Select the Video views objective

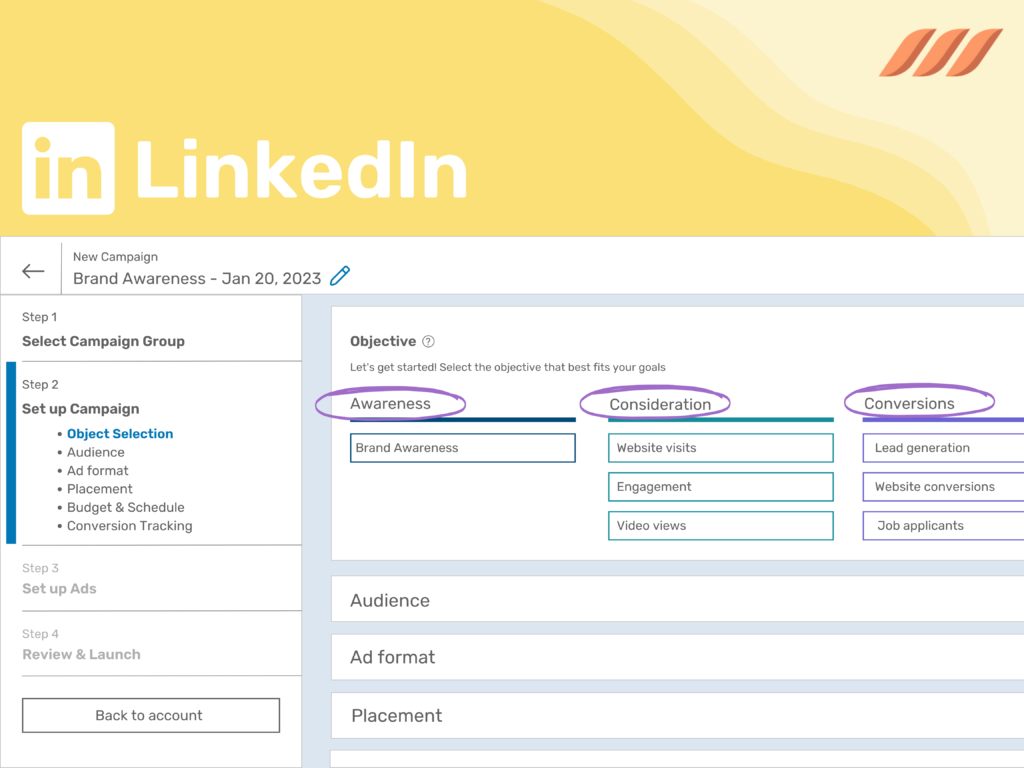point(720,526)
